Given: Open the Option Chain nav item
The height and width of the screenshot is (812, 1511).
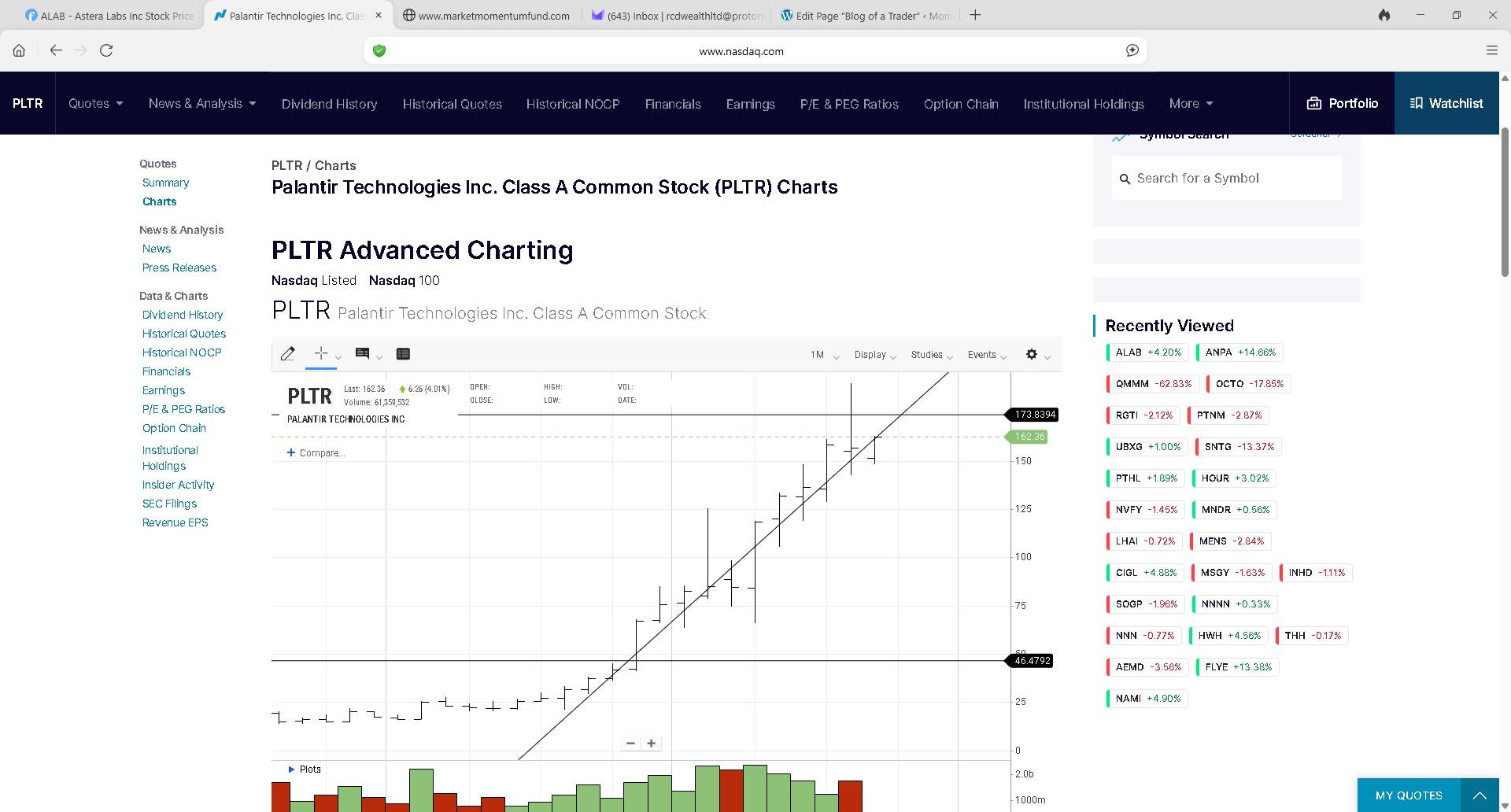Looking at the screenshot, I should 960,104.
